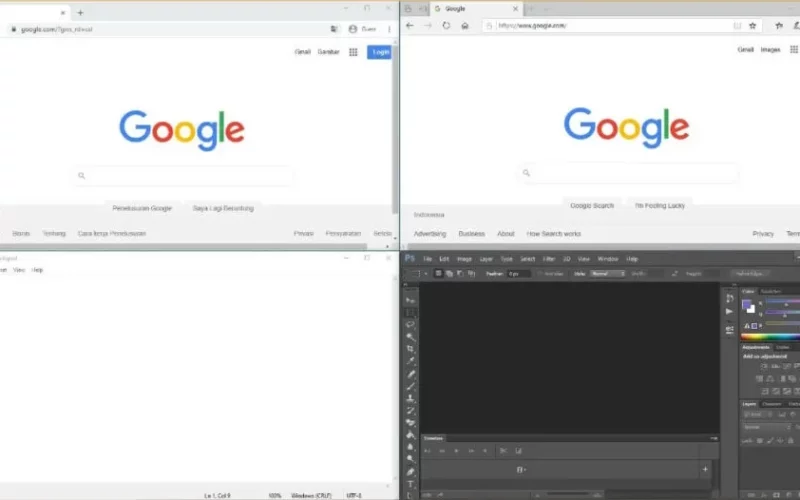The width and height of the screenshot is (800, 500).
Task: Open the tool preset picker arrow in Photoshop
Action: pyautogui.click(x=426, y=274)
